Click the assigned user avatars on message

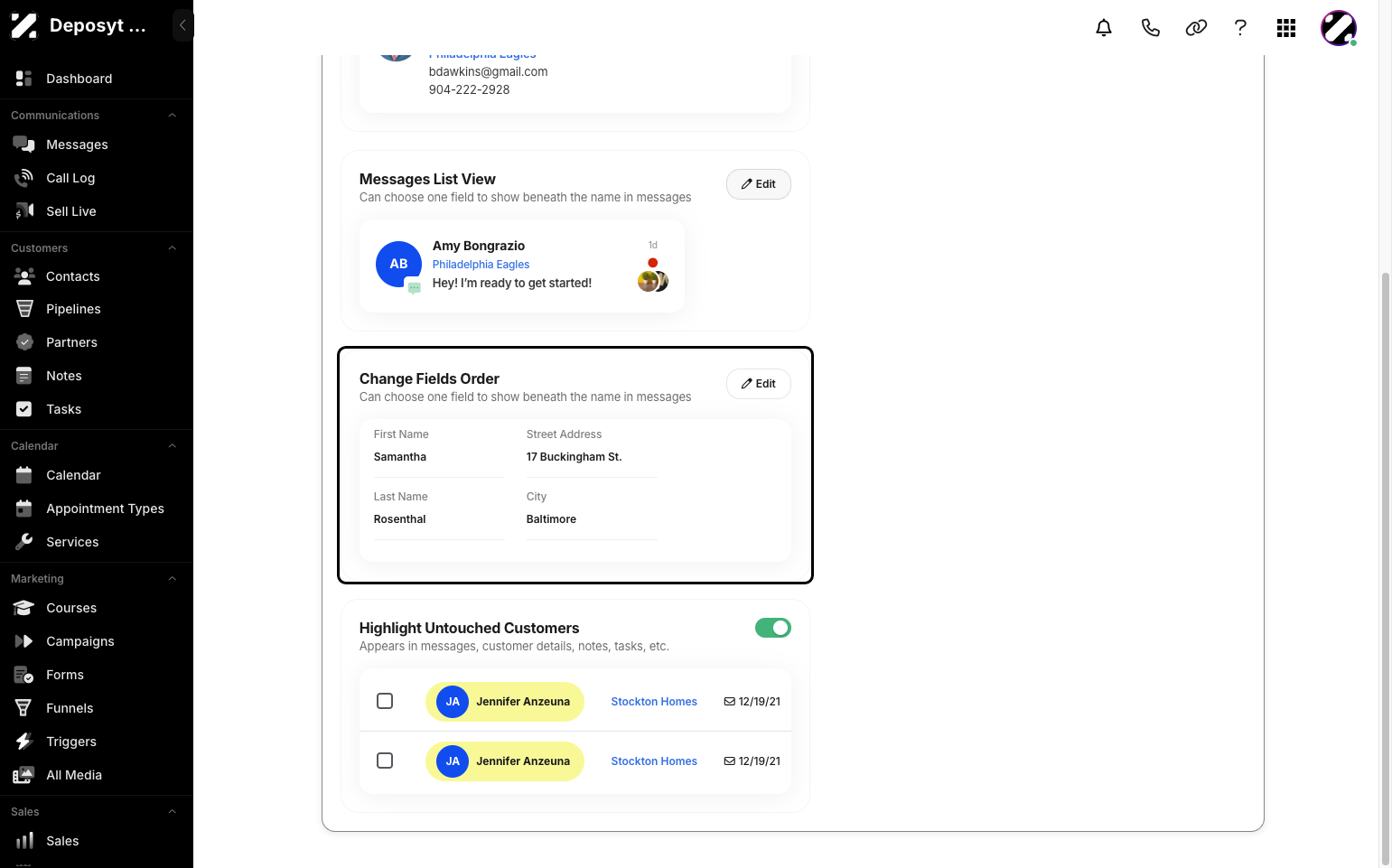click(x=653, y=282)
